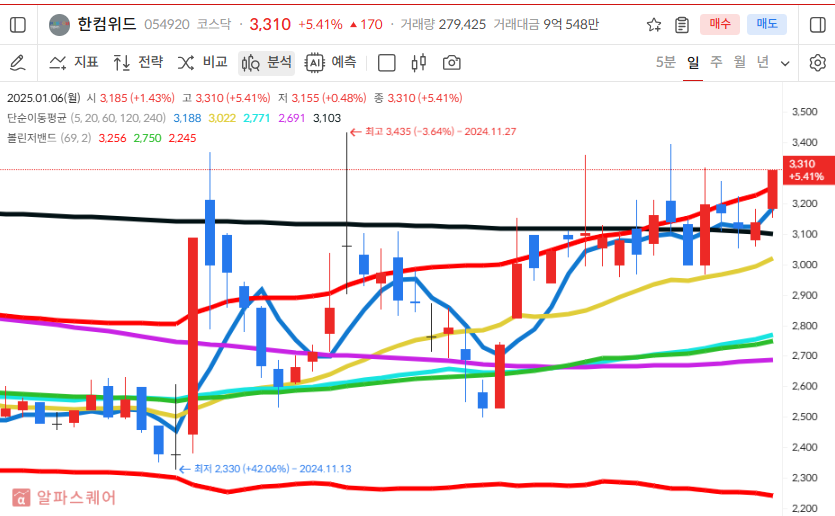Add stock to favorites with star icon
Image resolution: width=835 pixels, height=516 pixels.
[x=654, y=24]
